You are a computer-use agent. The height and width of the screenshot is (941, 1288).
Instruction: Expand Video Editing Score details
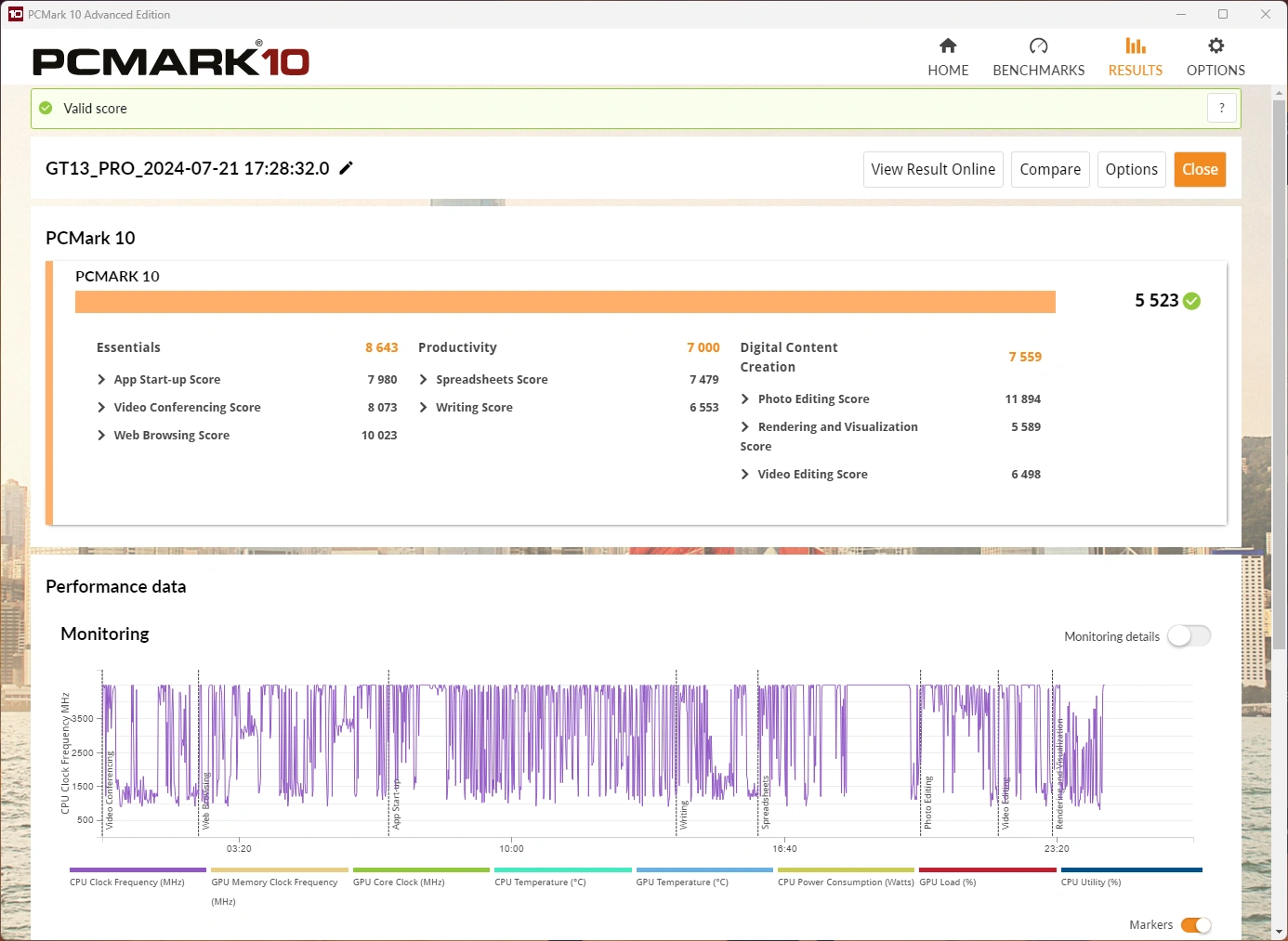click(745, 474)
